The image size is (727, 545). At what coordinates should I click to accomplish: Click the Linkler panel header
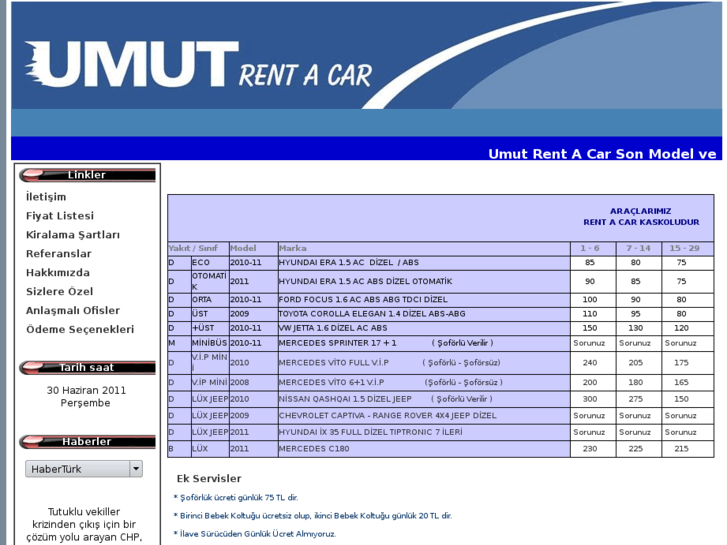pyautogui.click(x=87, y=175)
